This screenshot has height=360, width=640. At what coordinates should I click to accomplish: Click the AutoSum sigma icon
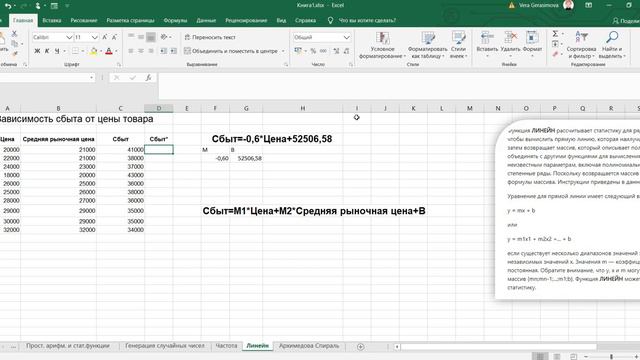(555, 33)
